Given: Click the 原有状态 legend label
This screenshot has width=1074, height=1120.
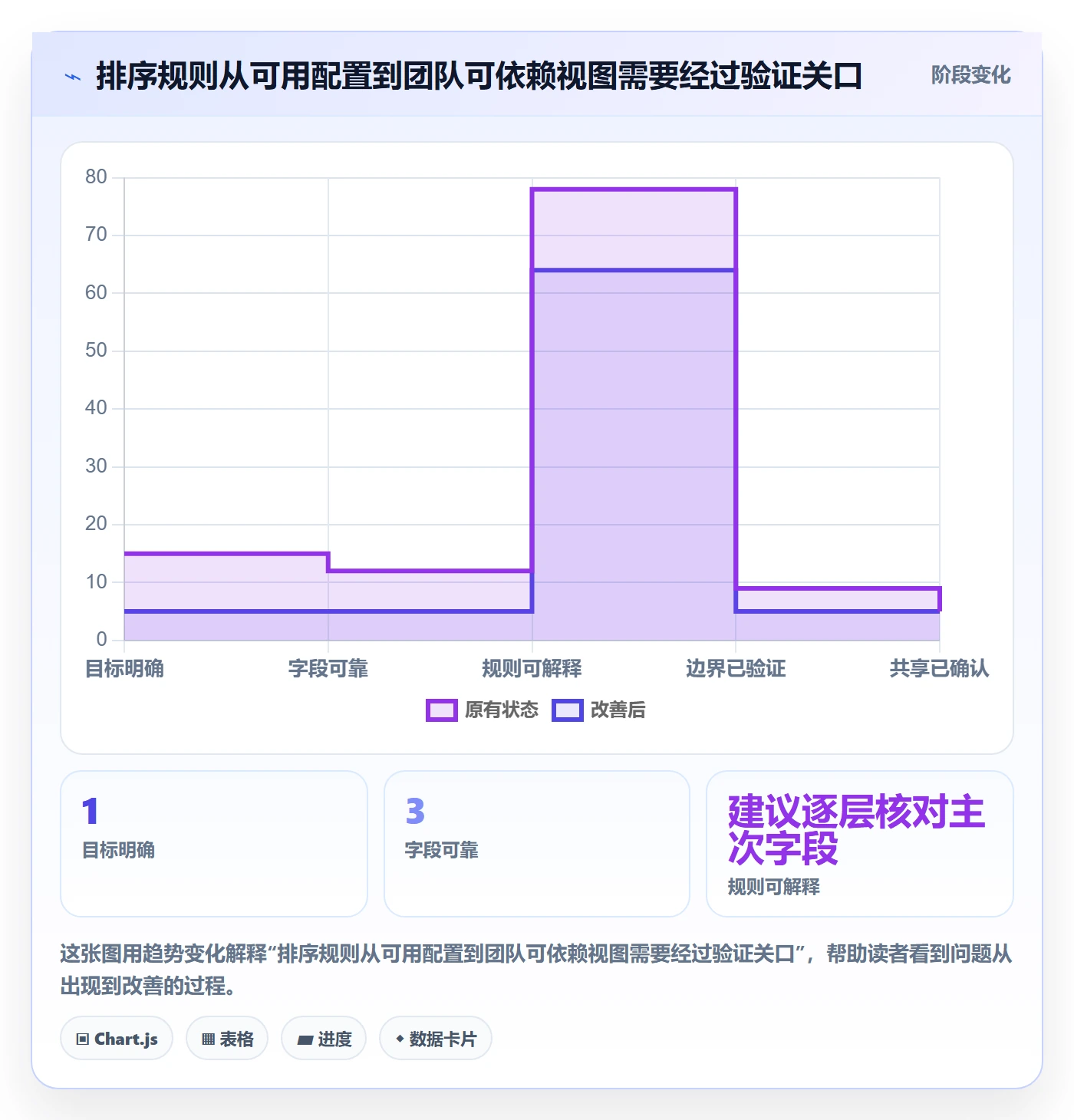Looking at the screenshot, I should coord(502,710).
